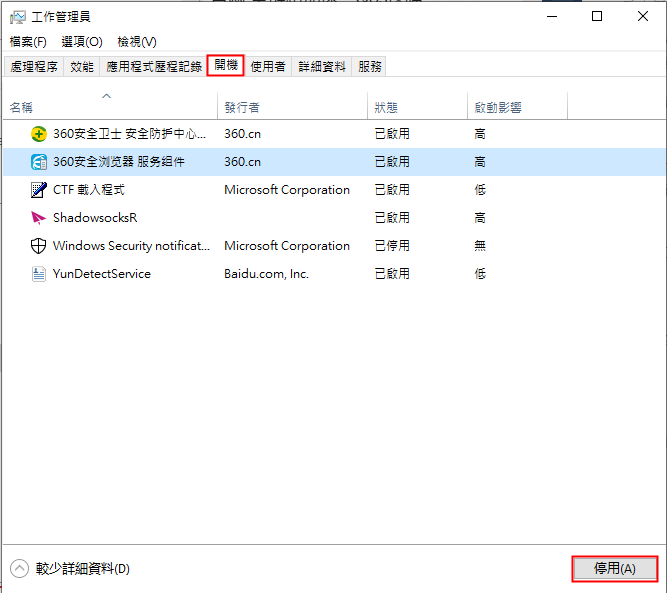
Task: Minimize the 工作管理員 window
Action: pyautogui.click(x=552, y=17)
